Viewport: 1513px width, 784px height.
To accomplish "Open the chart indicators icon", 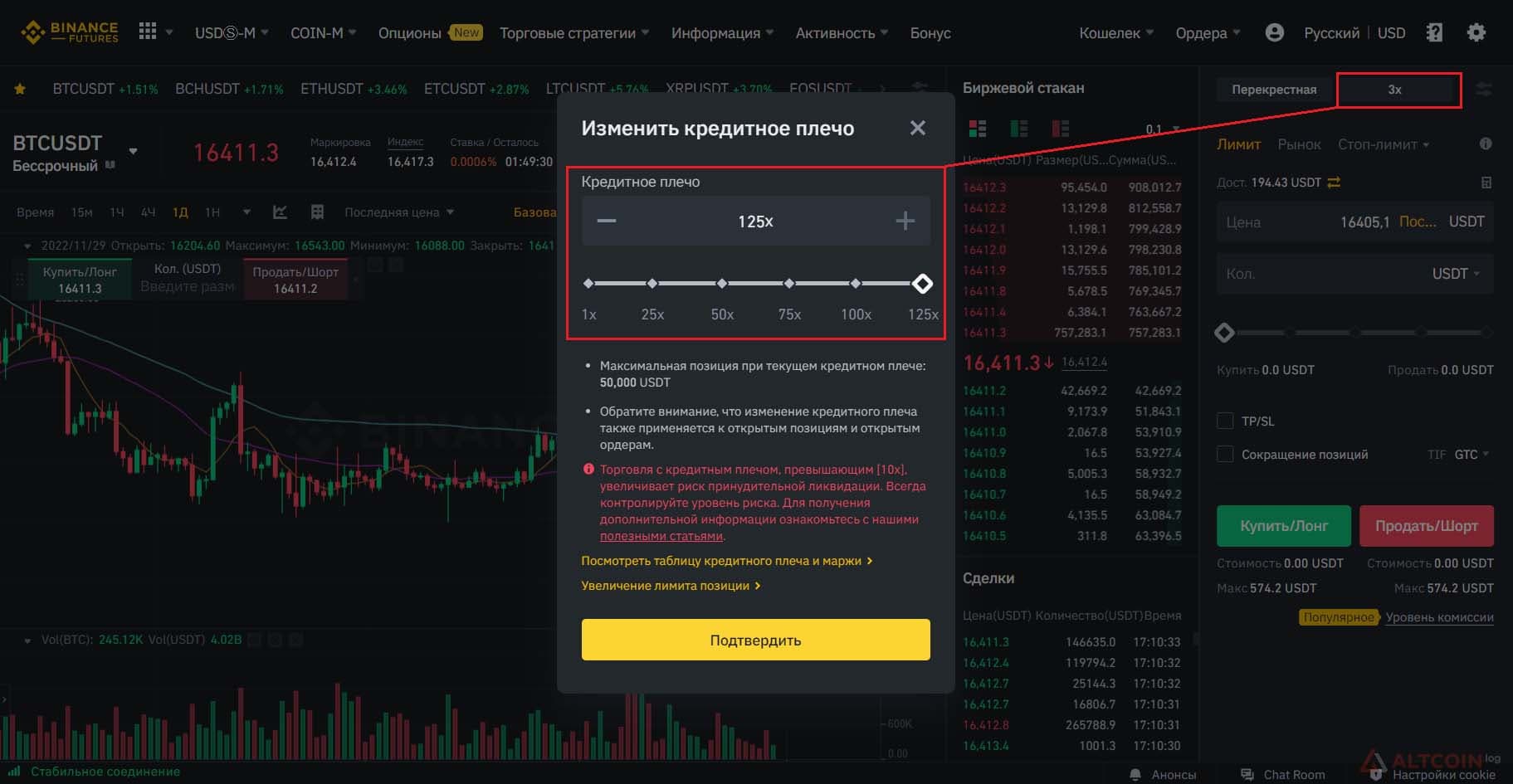I will [x=281, y=212].
